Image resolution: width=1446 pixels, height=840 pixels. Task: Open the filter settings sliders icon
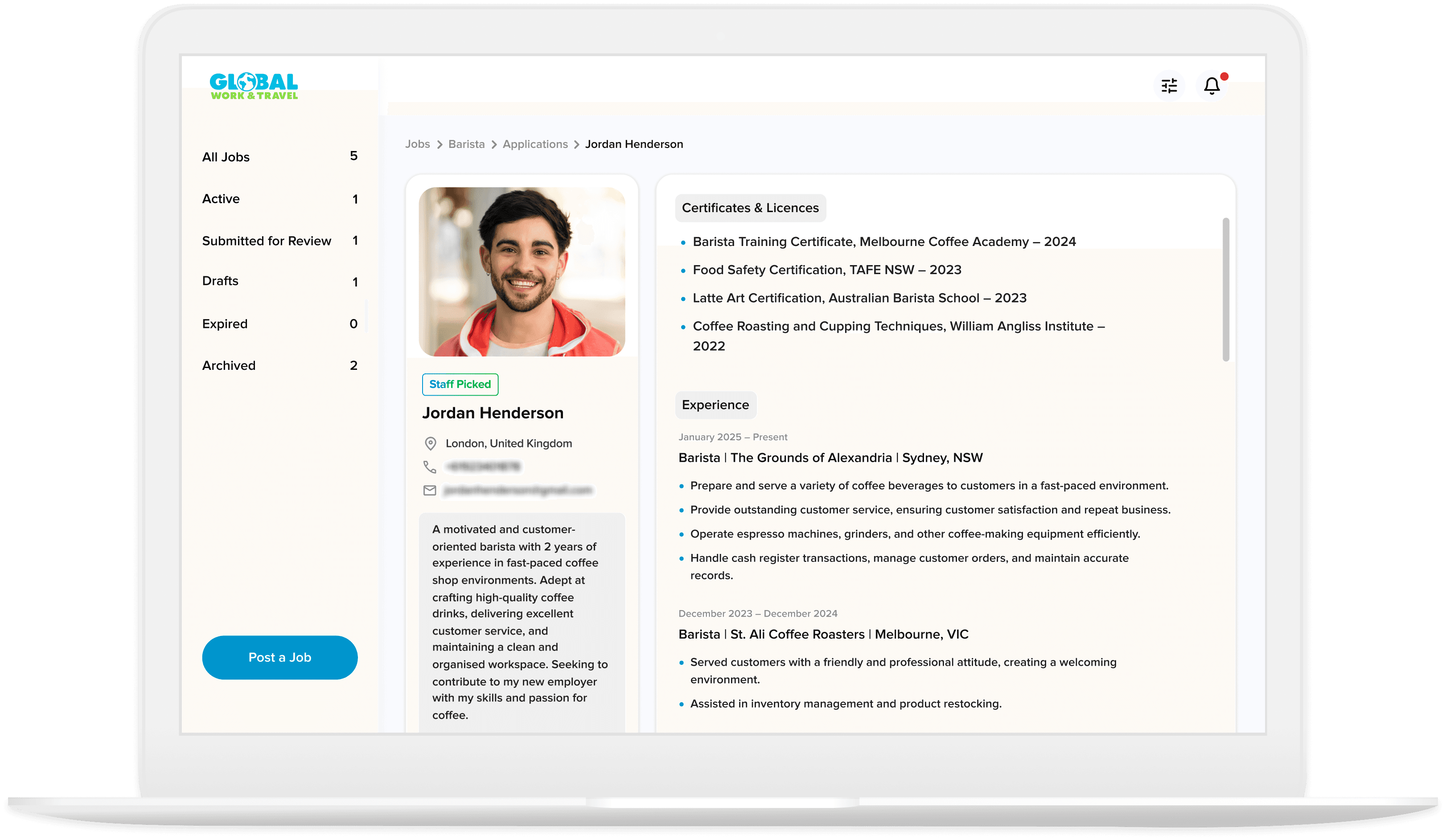(1169, 86)
